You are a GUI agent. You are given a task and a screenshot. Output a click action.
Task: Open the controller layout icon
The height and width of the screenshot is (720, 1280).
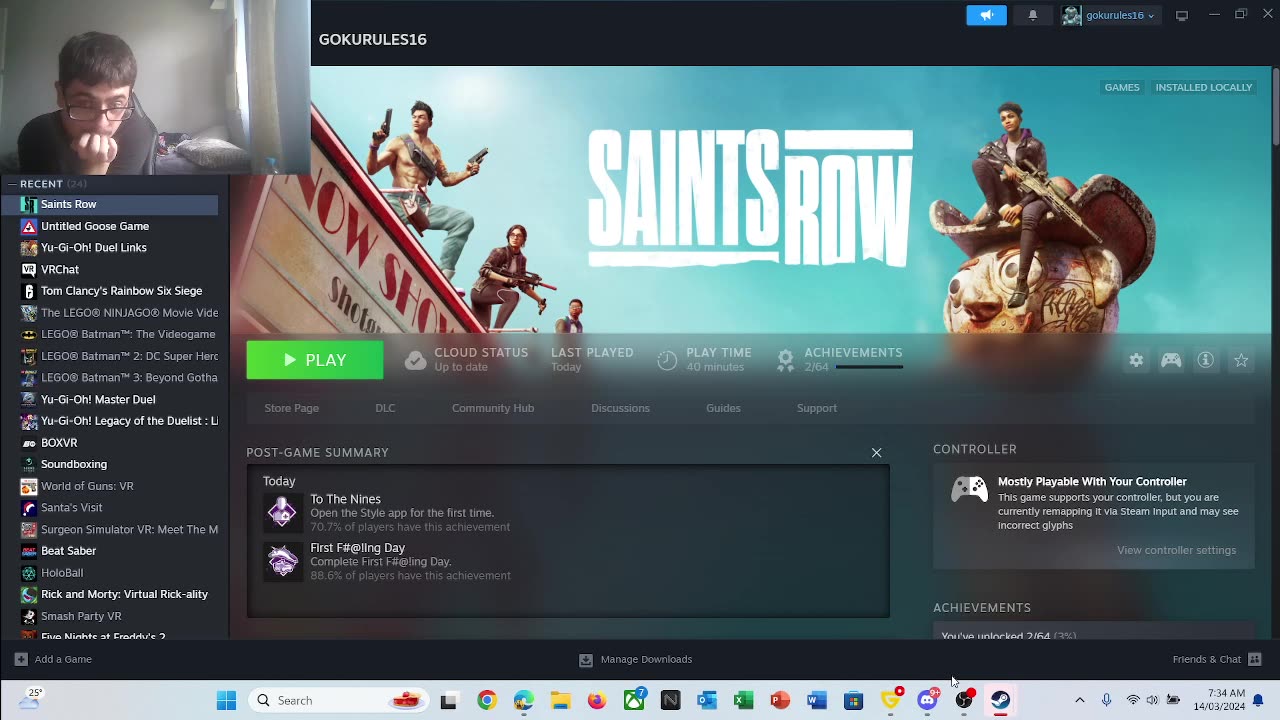pos(1171,360)
